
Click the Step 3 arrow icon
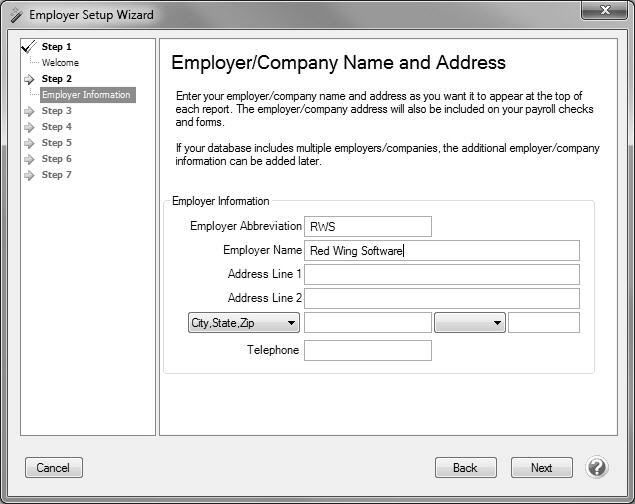pos(30,111)
